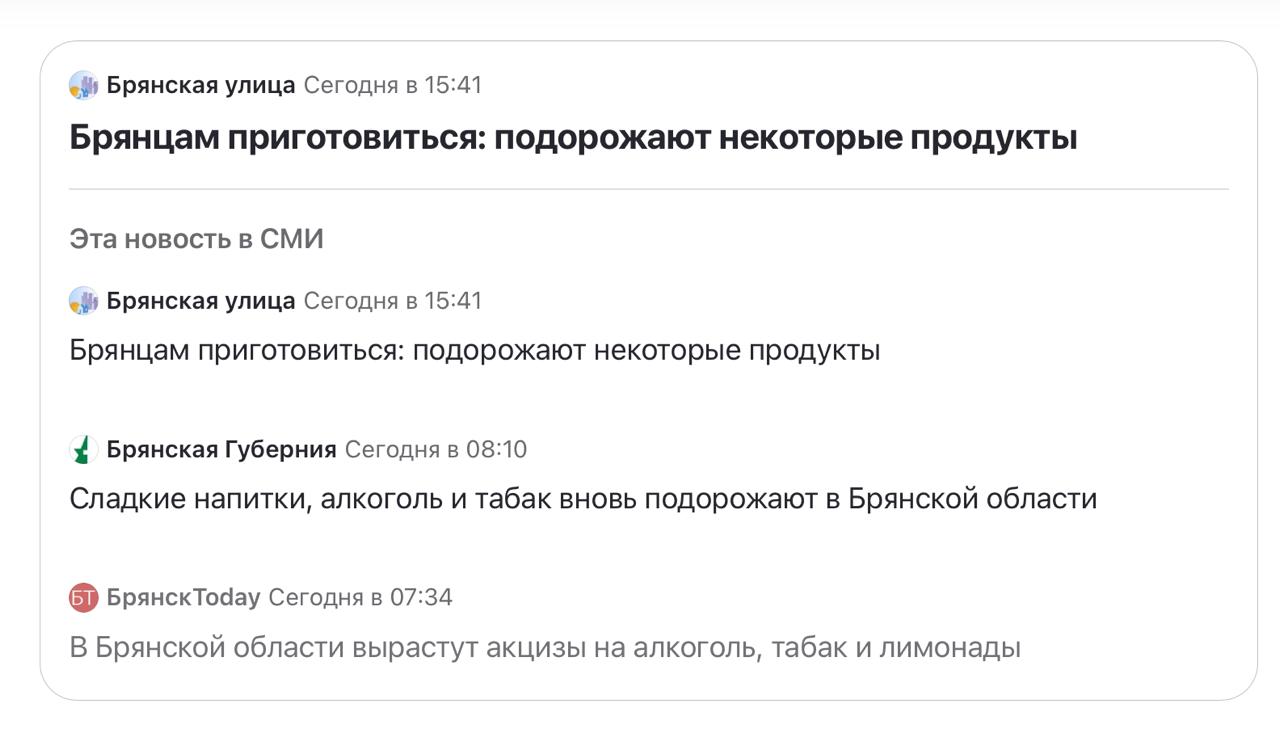
Task: Open the "В Брянской области вырастут акцизы" article
Action: [544, 648]
